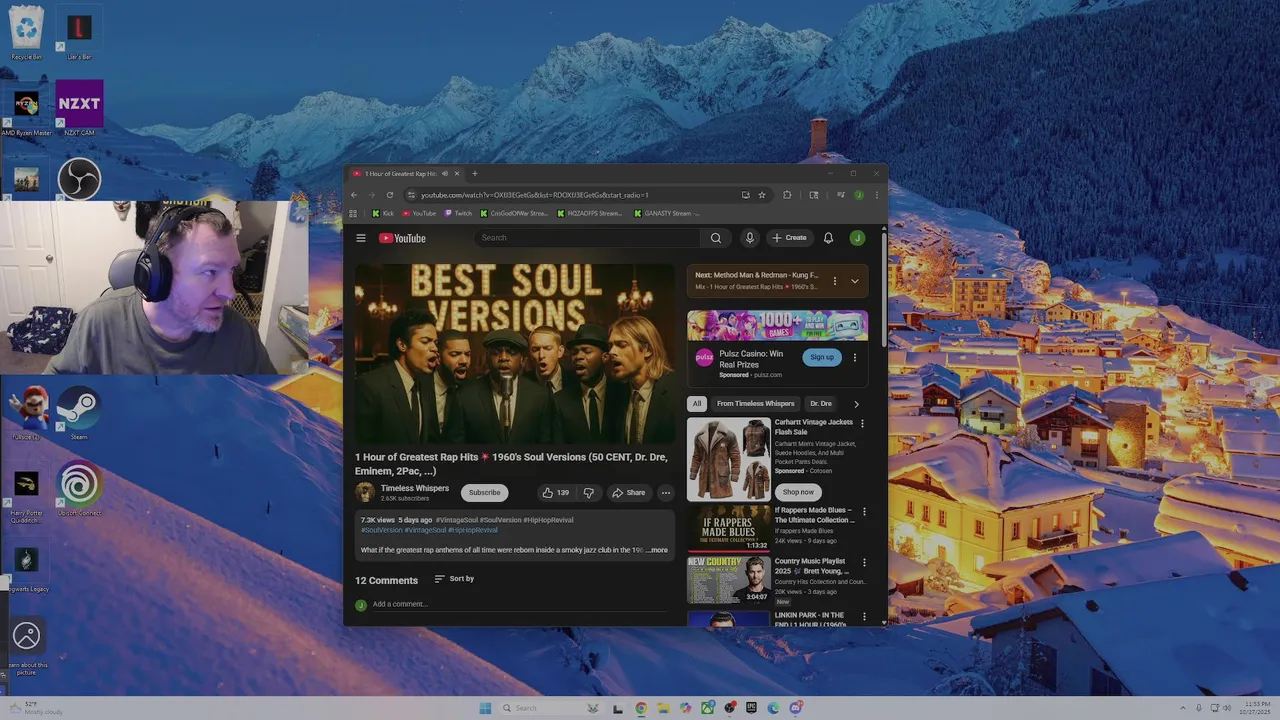Open Ubisoft Connect desktop icon
Image resolution: width=1280 pixels, height=720 pixels.
coord(79,488)
